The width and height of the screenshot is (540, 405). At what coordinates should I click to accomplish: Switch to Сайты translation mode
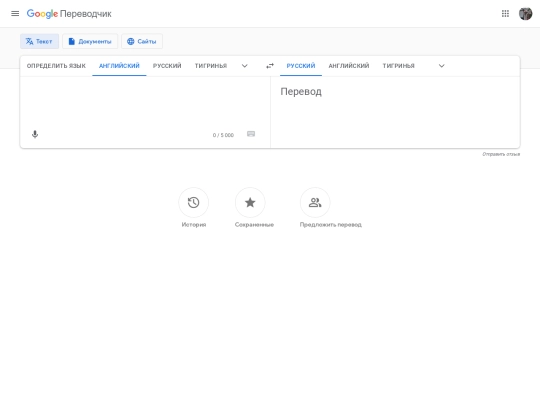[x=142, y=41]
